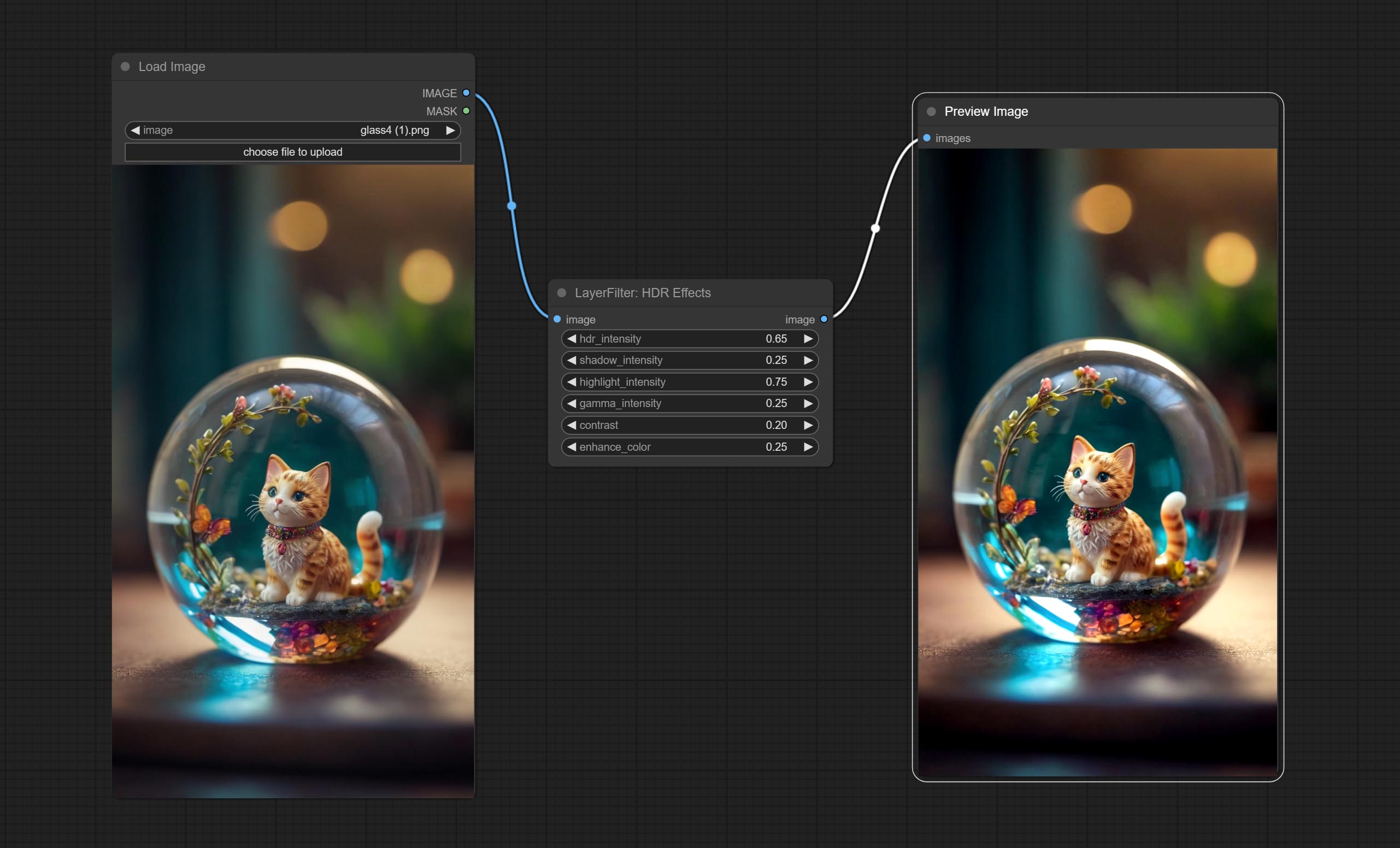Image resolution: width=1400 pixels, height=848 pixels.
Task: Collapse the Preview Image node
Action: pyautogui.click(x=931, y=111)
